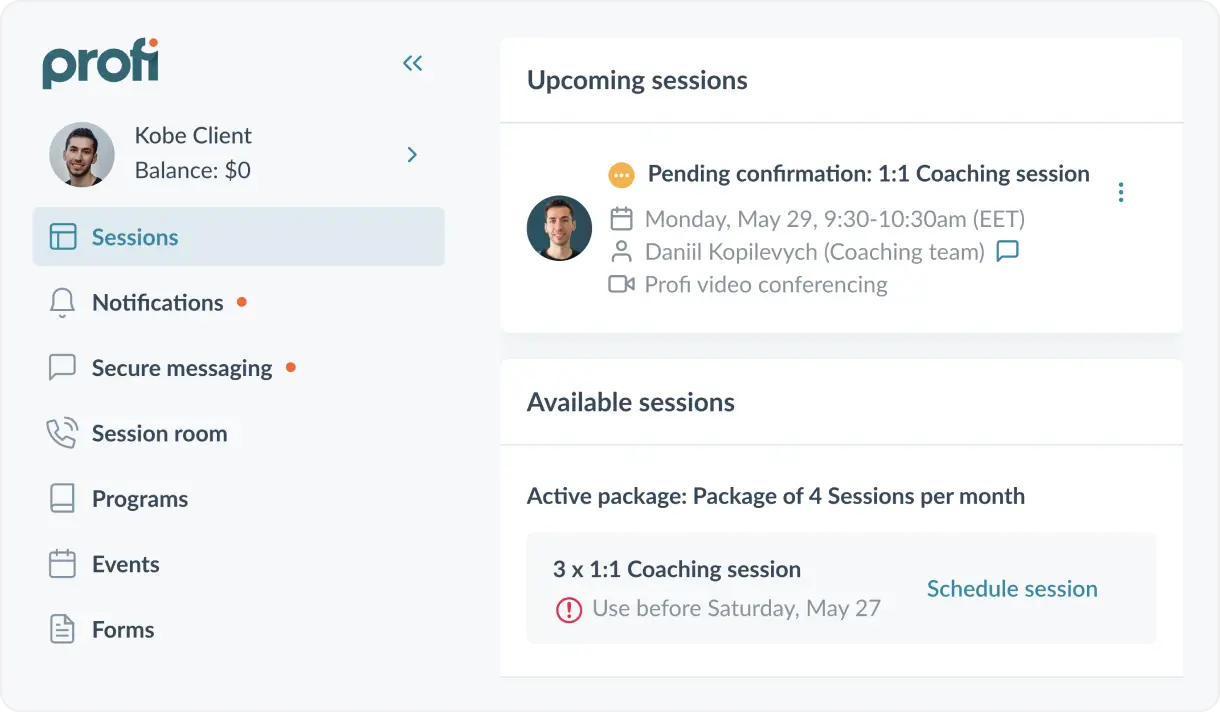Click the Programs book icon

[x=62, y=499]
